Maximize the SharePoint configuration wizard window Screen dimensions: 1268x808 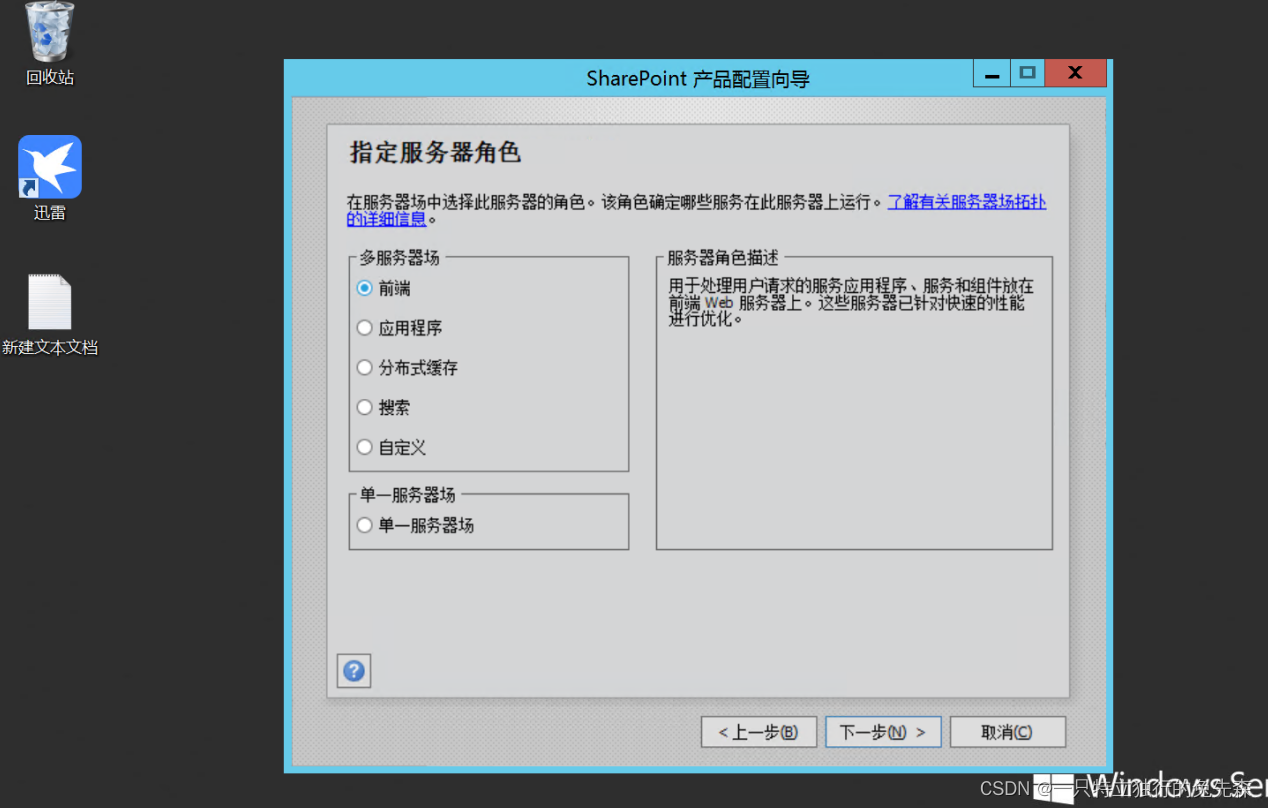[x=1027, y=74]
